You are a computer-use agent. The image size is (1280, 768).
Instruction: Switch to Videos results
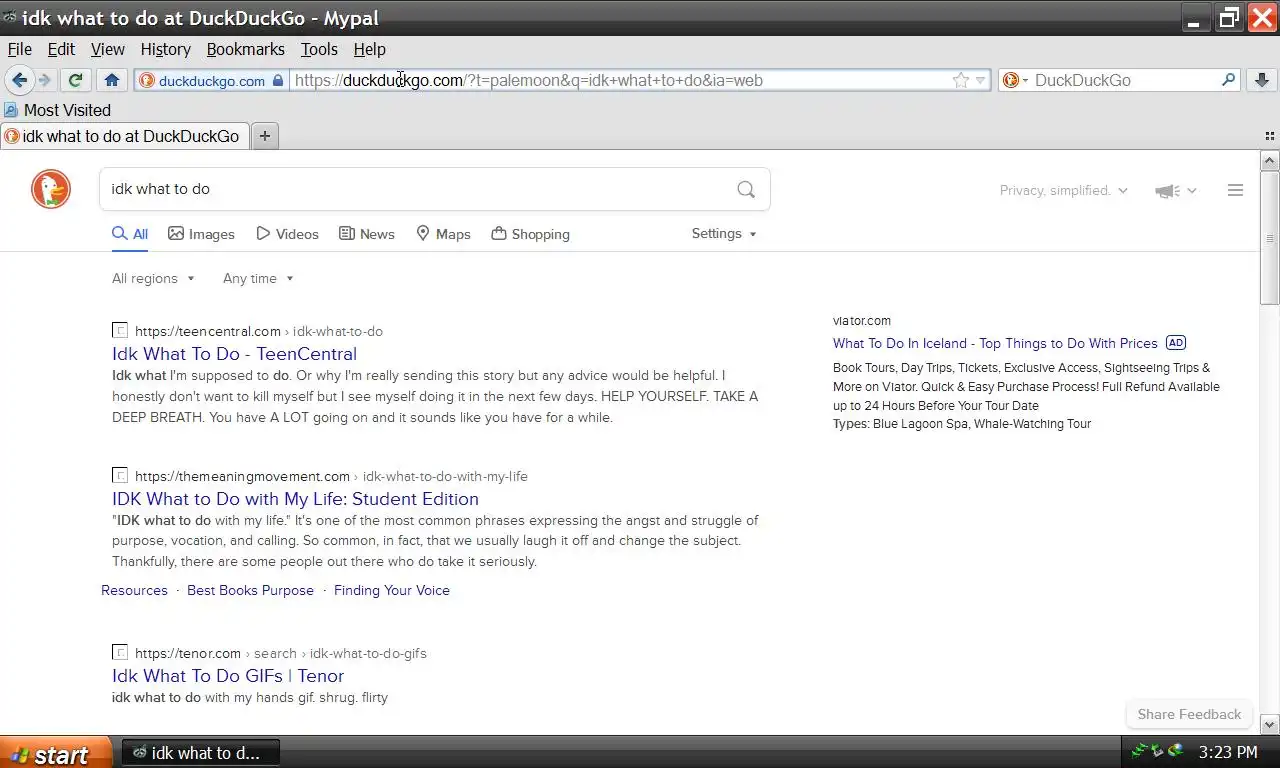coord(287,234)
